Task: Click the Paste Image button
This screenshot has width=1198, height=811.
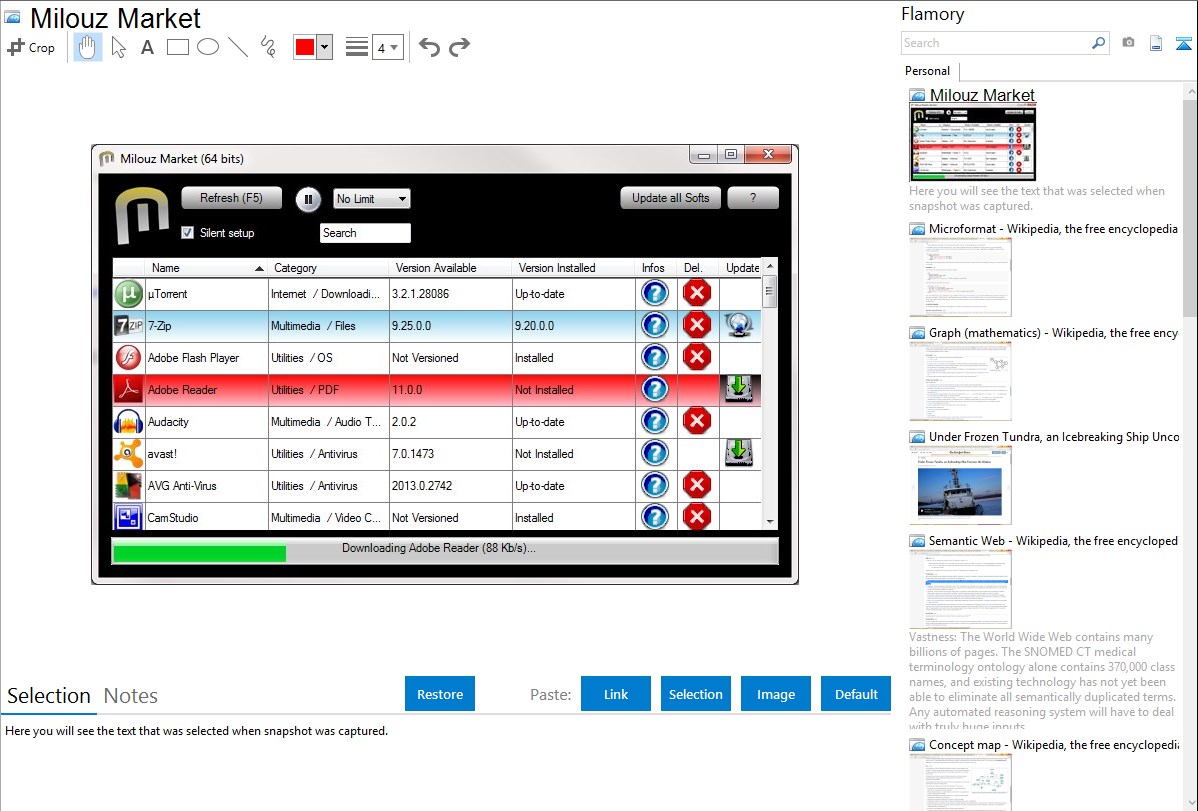Action: point(775,694)
